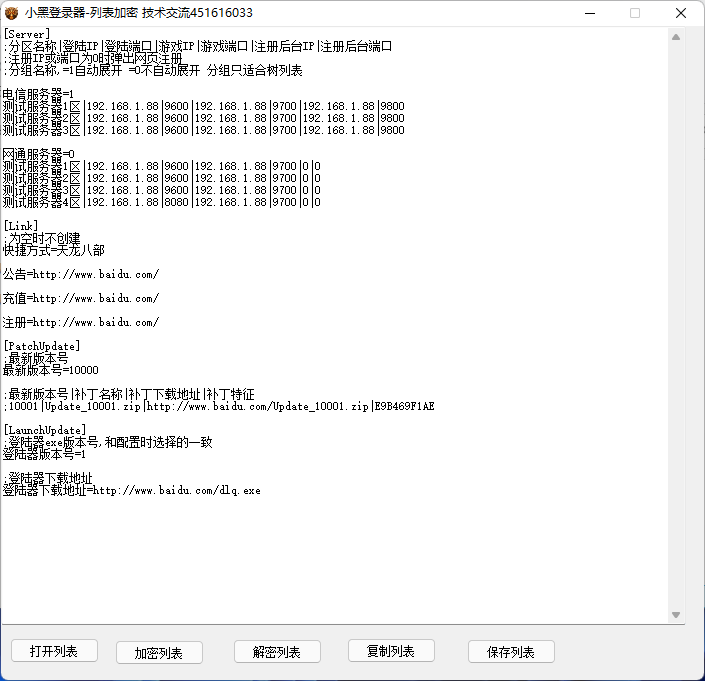The width and height of the screenshot is (705, 681).
Task: Hit the 复制列表 button
Action: pyautogui.click(x=391, y=651)
